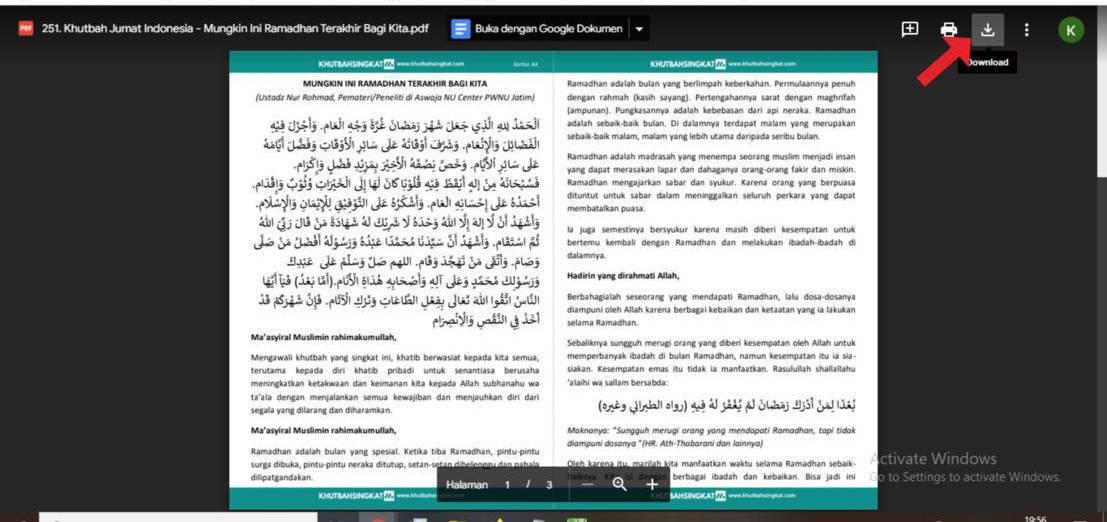Image resolution: width=1107 pixels, height=522 pixels.
Task: Print the PDF using the printer icon
Action: coord(948,30)
